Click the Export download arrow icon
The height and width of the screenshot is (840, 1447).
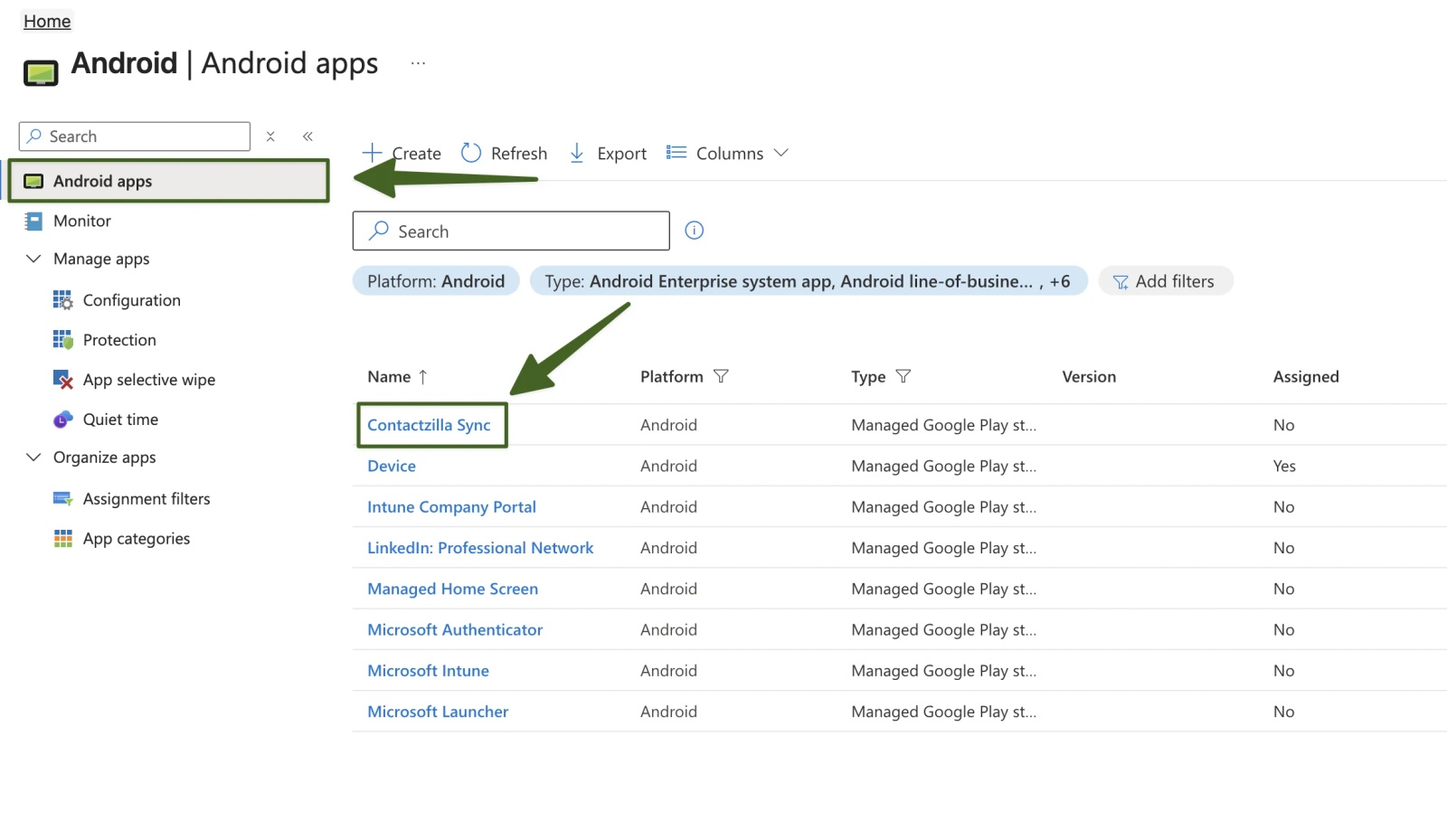coord(577,153)
